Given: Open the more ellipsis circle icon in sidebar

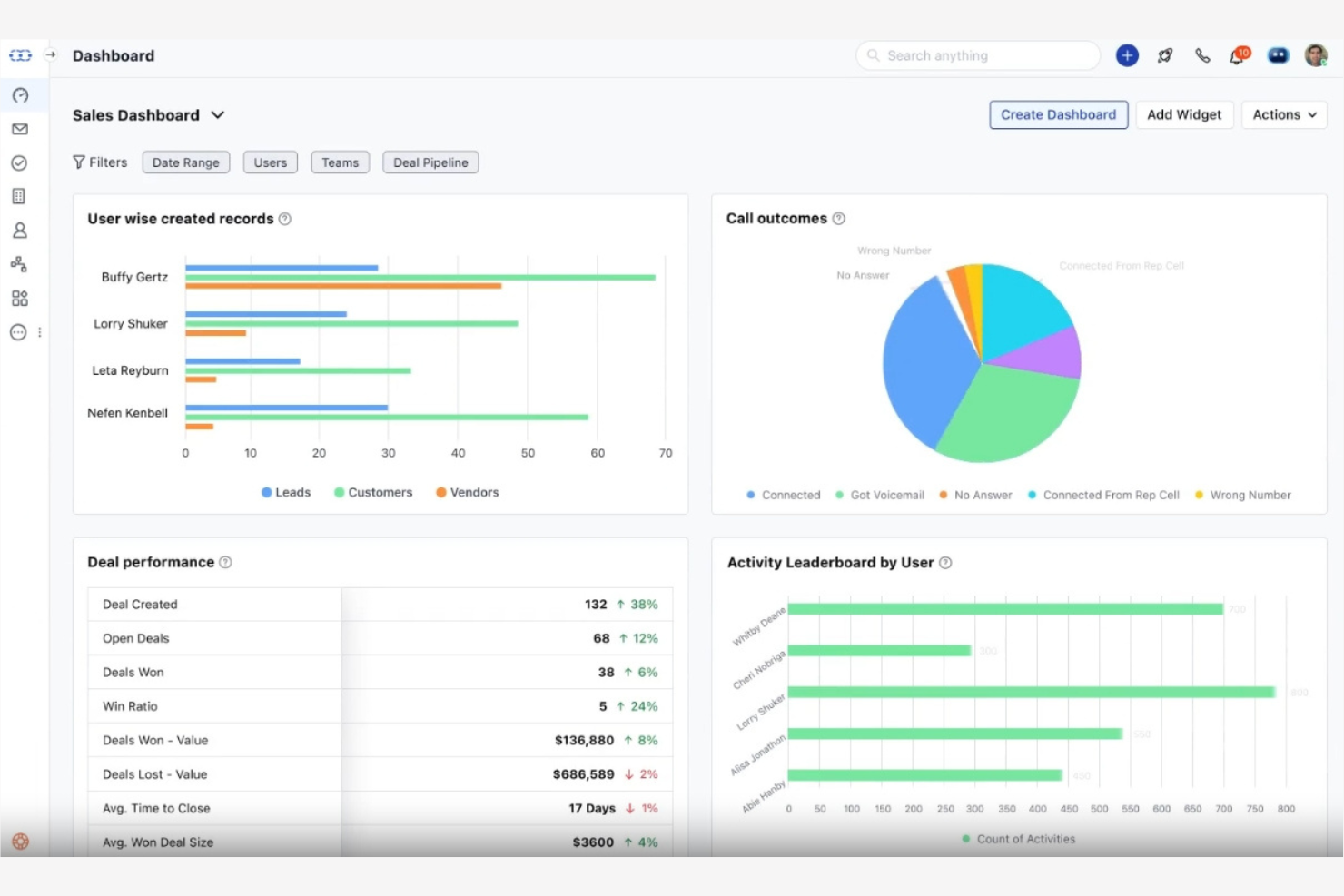Looking at the screenshot, I should pos(18,332).
